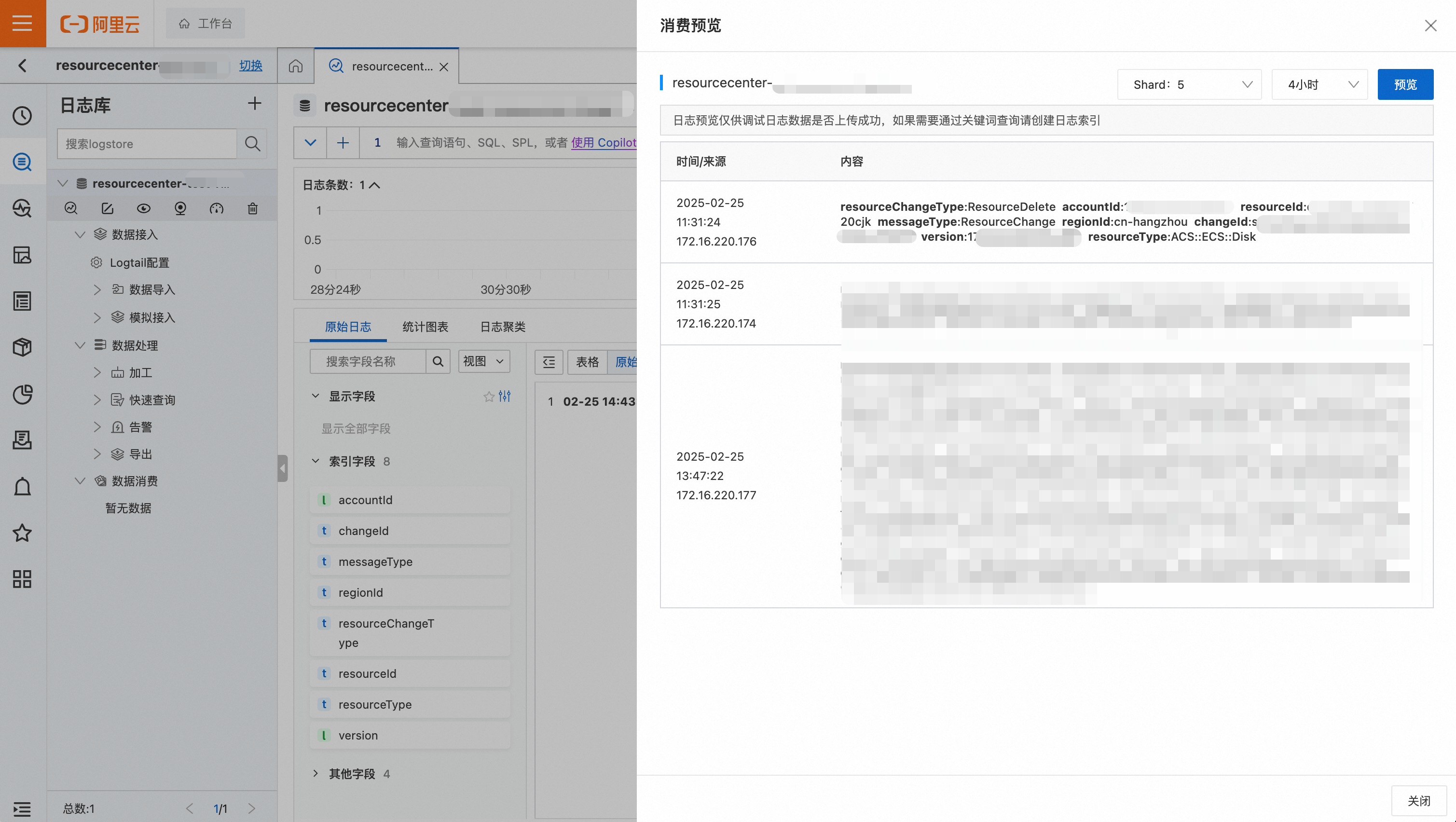Click the trash icon under logstore
This screenshot has height=822, width=1456.
[253, 208]
